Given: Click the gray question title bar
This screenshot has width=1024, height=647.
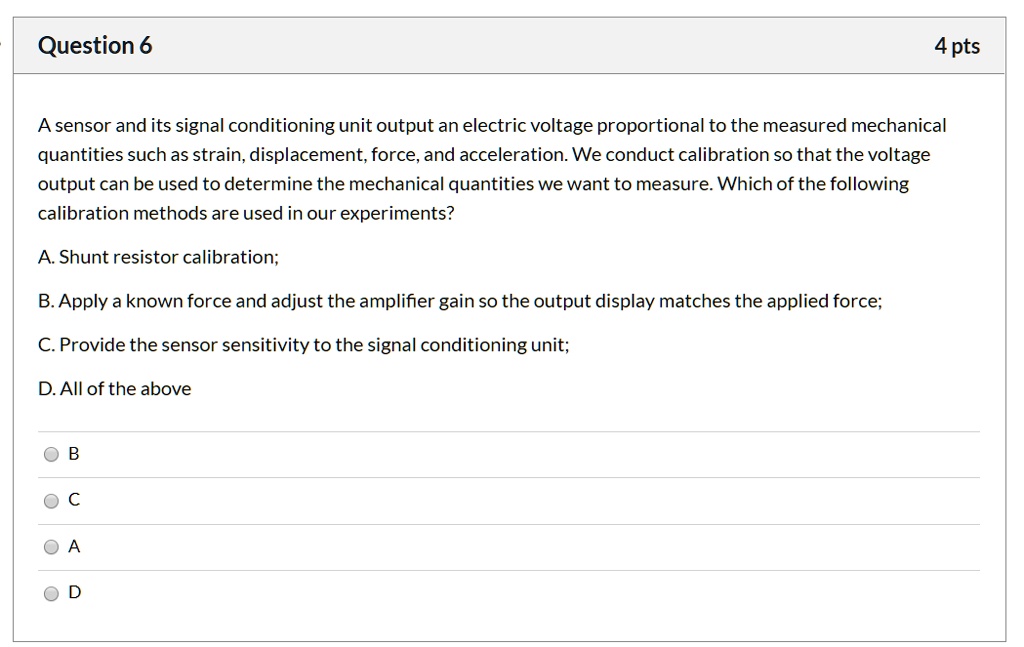Looking at the screenshot, I should 512,44.
